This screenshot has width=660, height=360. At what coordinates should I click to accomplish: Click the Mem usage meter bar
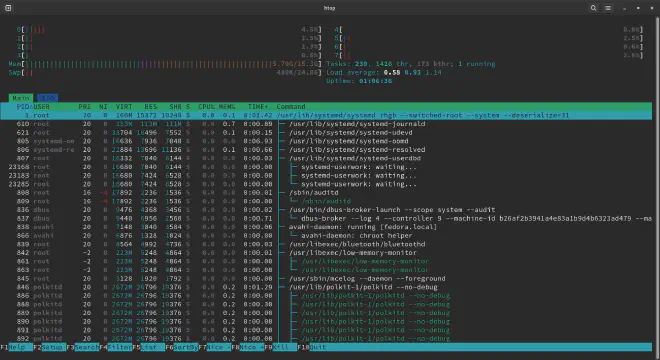[x=165, y=64]
